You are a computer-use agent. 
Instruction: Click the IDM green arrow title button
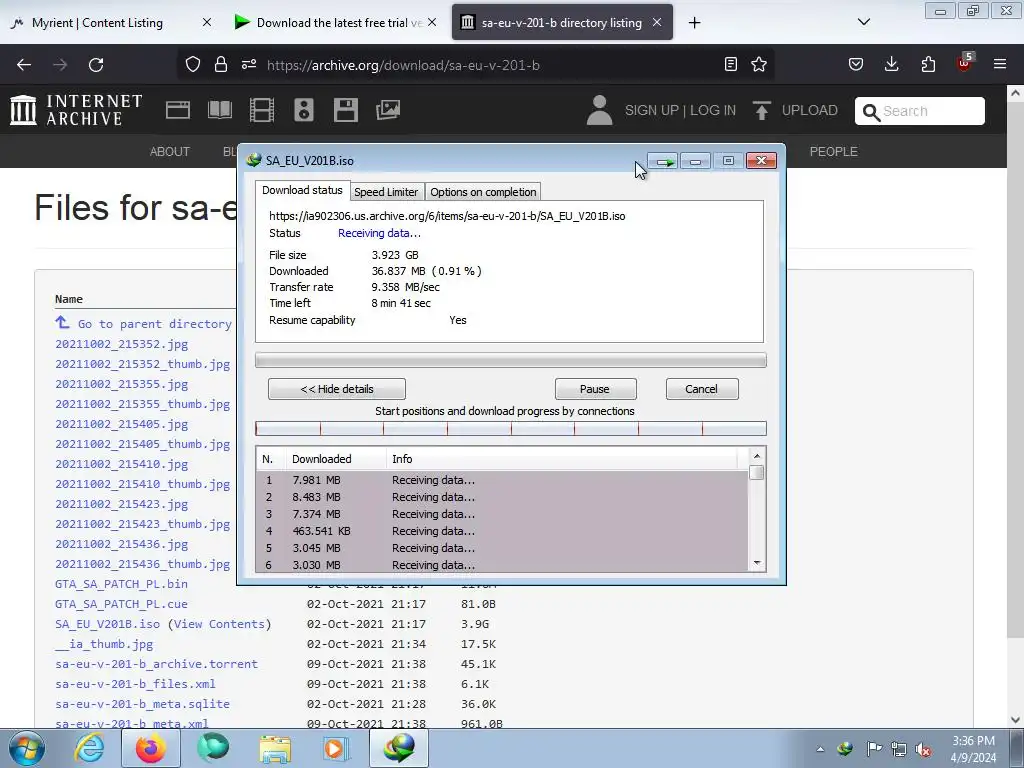[x=664, y=161]
